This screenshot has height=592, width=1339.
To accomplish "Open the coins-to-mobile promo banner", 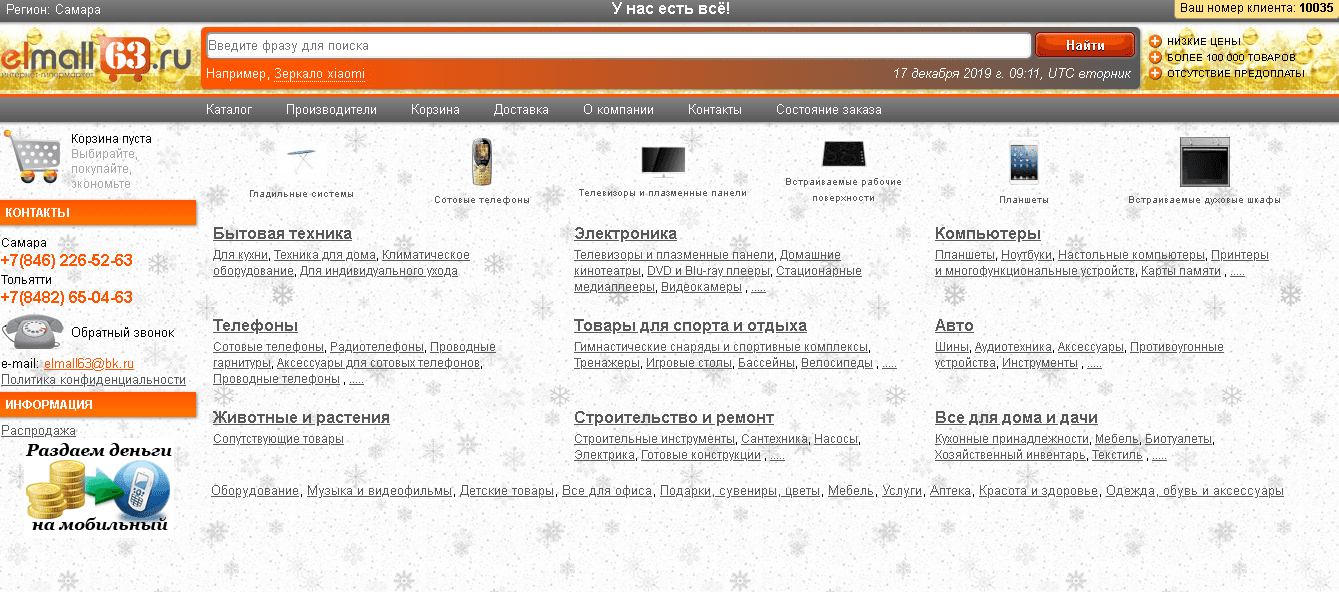I will pos(98,488).
